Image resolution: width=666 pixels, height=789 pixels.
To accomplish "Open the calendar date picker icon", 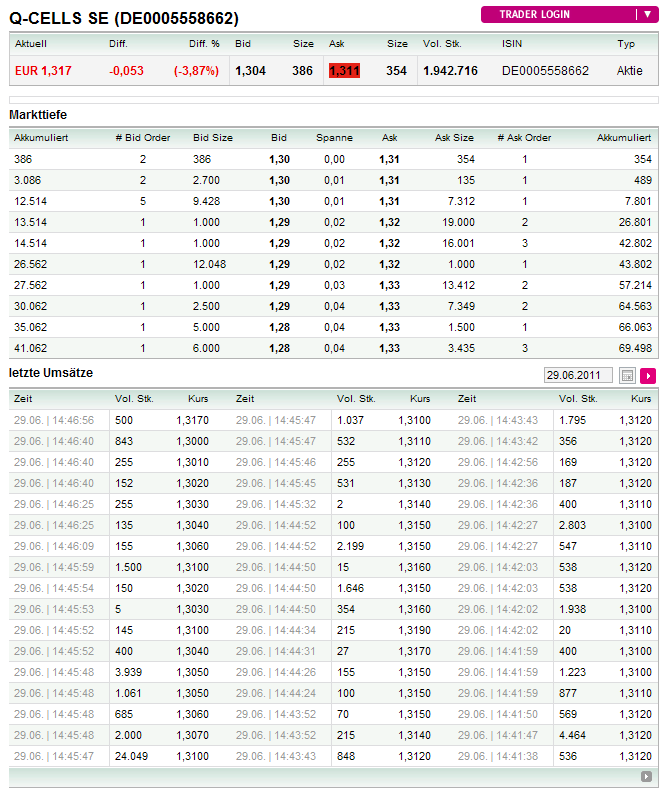I will 627,375.
